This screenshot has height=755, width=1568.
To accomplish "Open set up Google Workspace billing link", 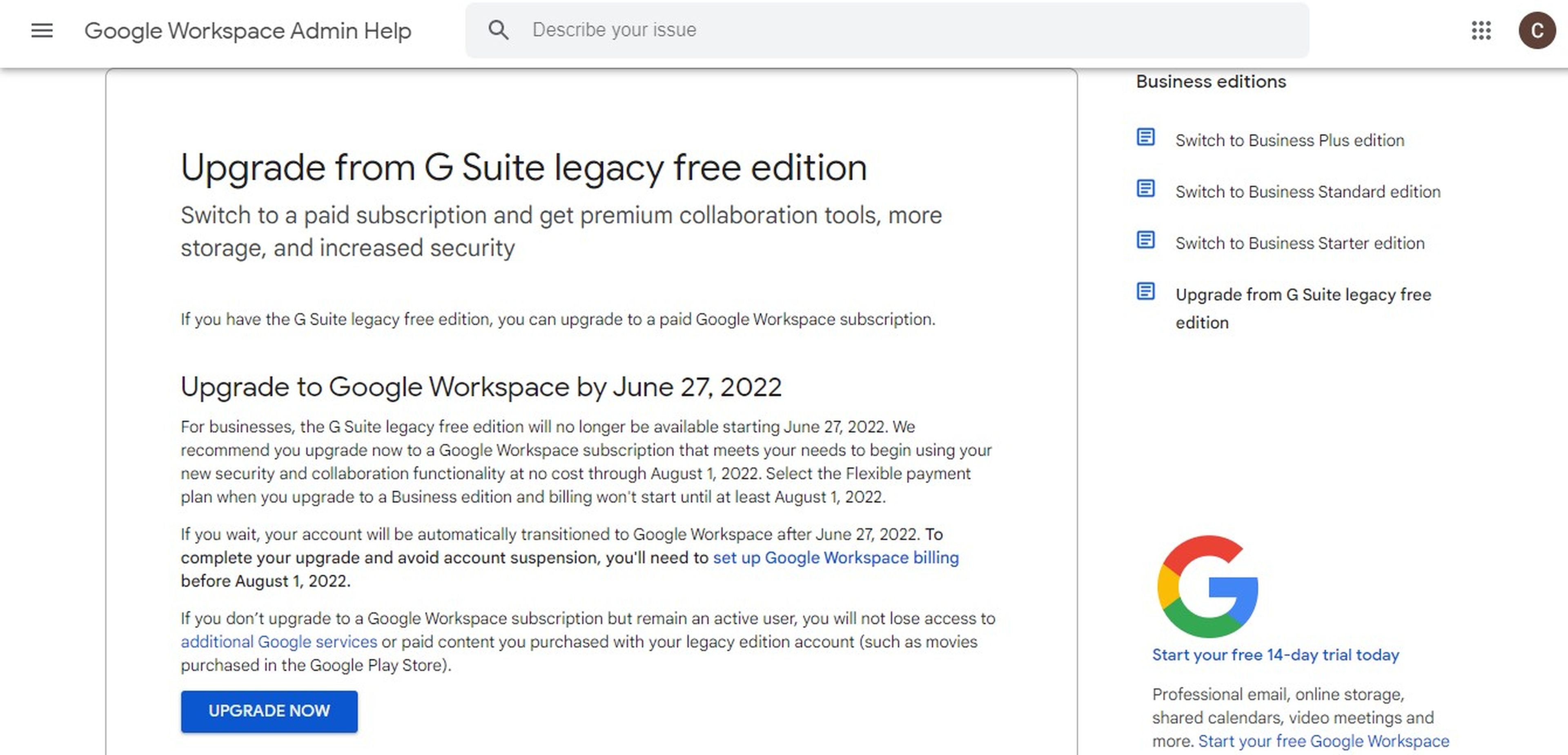I will pos(835,558).
